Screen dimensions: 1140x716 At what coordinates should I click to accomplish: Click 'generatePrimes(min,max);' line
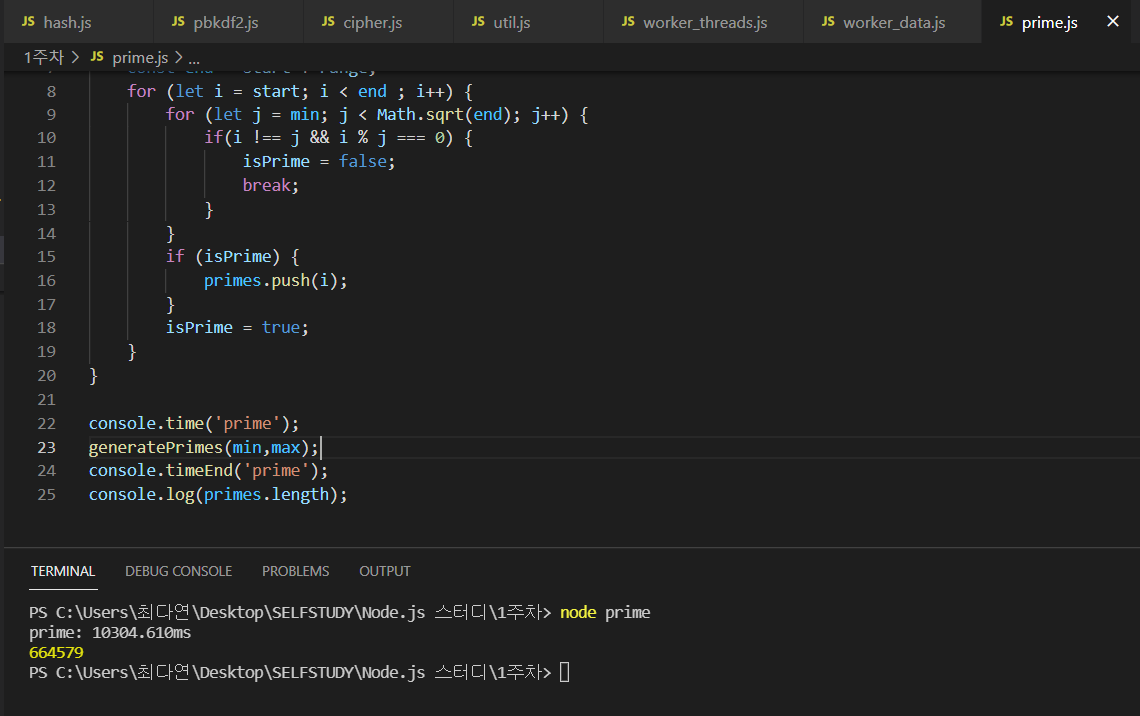click(x=204, y=448)
